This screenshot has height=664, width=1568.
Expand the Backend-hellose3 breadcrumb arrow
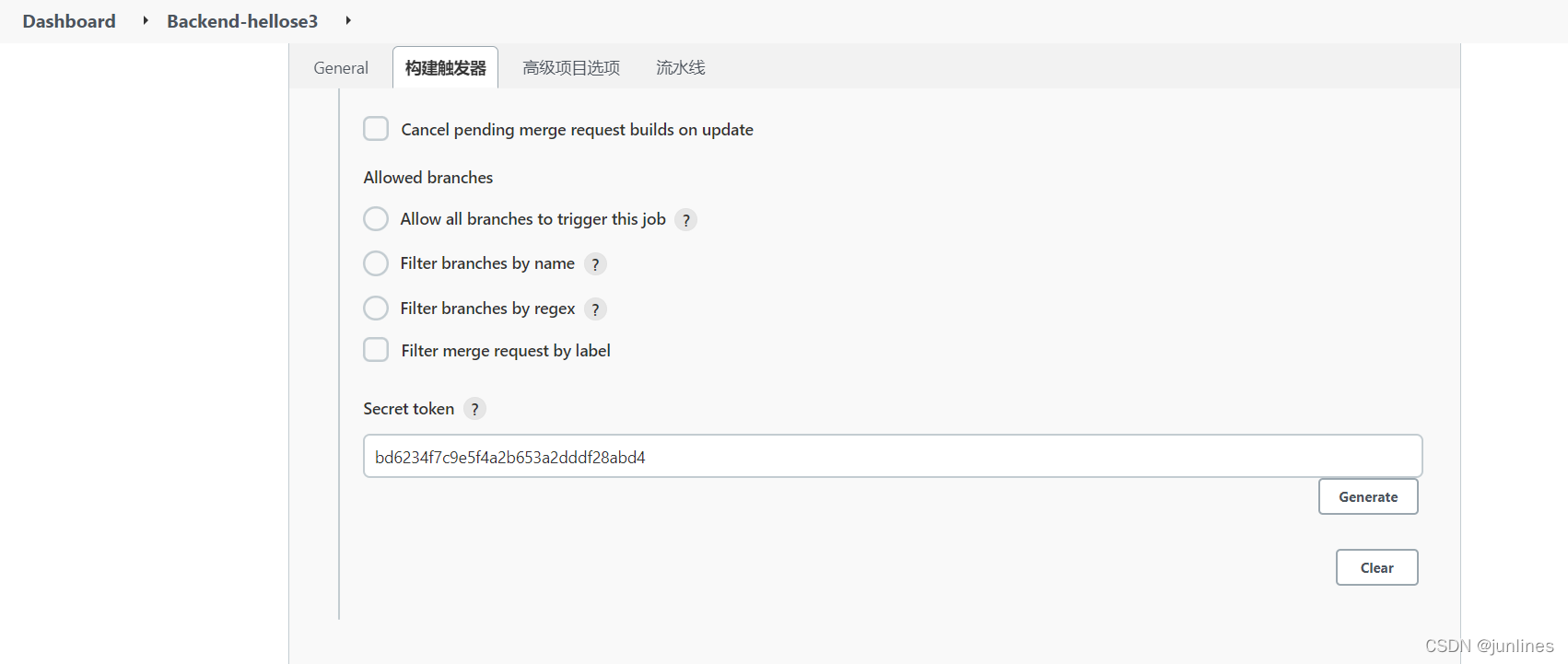point(348,20)
